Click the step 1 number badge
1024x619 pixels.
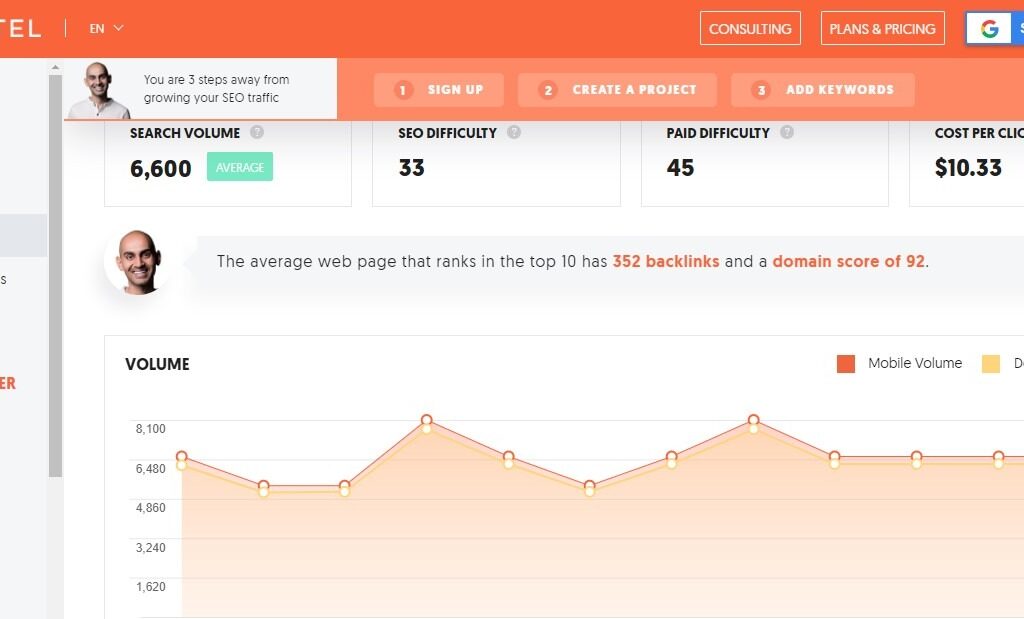[402, 89]
